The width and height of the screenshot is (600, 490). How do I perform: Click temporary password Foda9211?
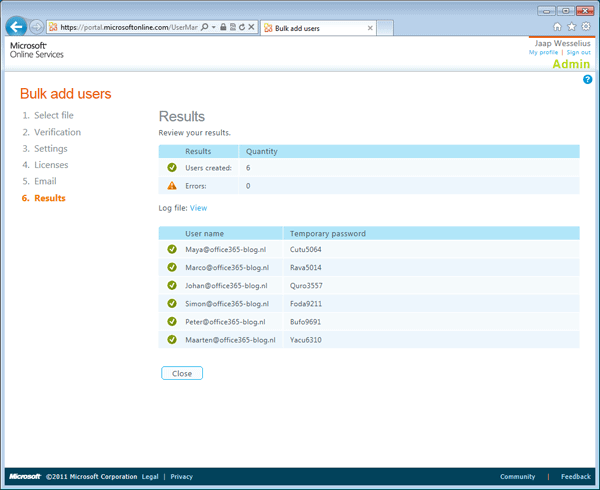pos(306,304)
